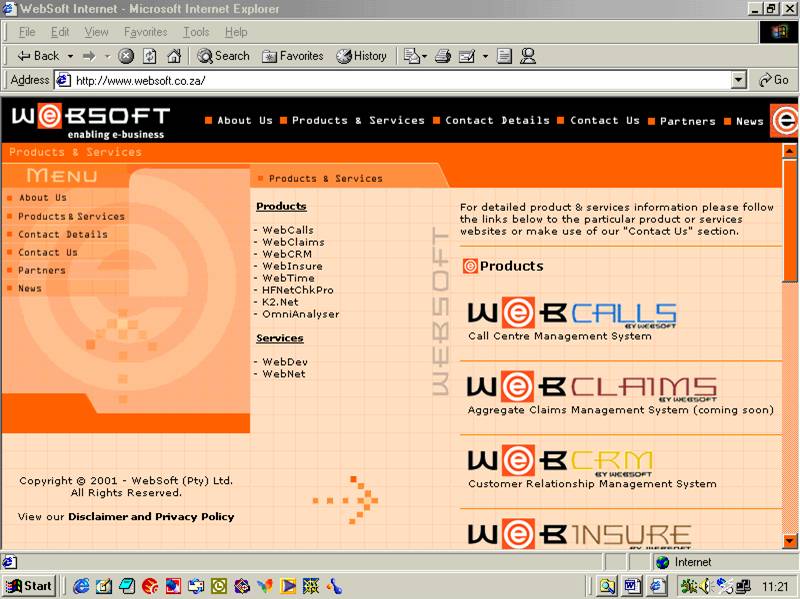
Task: Select News in left menu
Action: point(30,288)
